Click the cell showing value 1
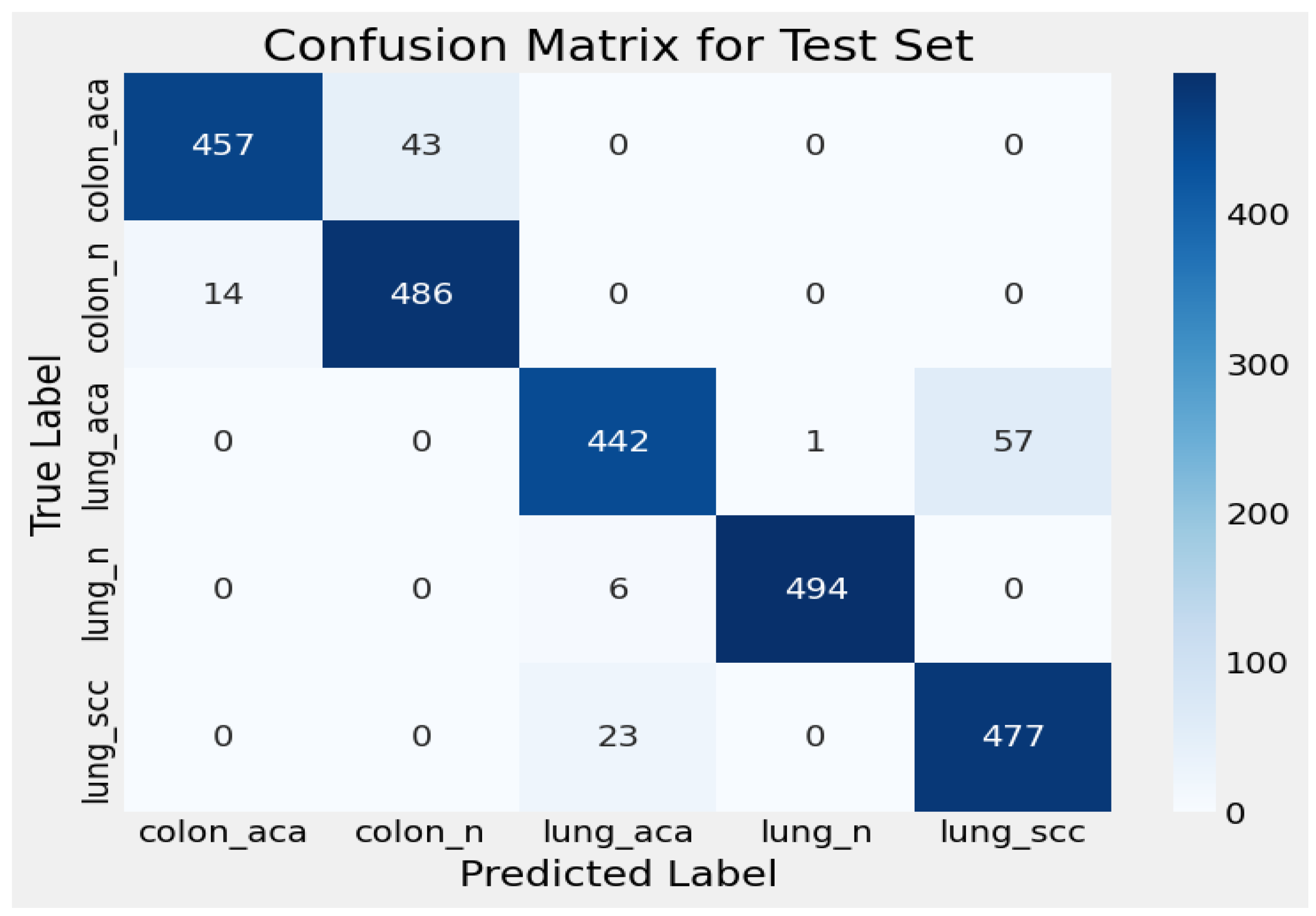The image size is (1316, 916). click(816, 442)
